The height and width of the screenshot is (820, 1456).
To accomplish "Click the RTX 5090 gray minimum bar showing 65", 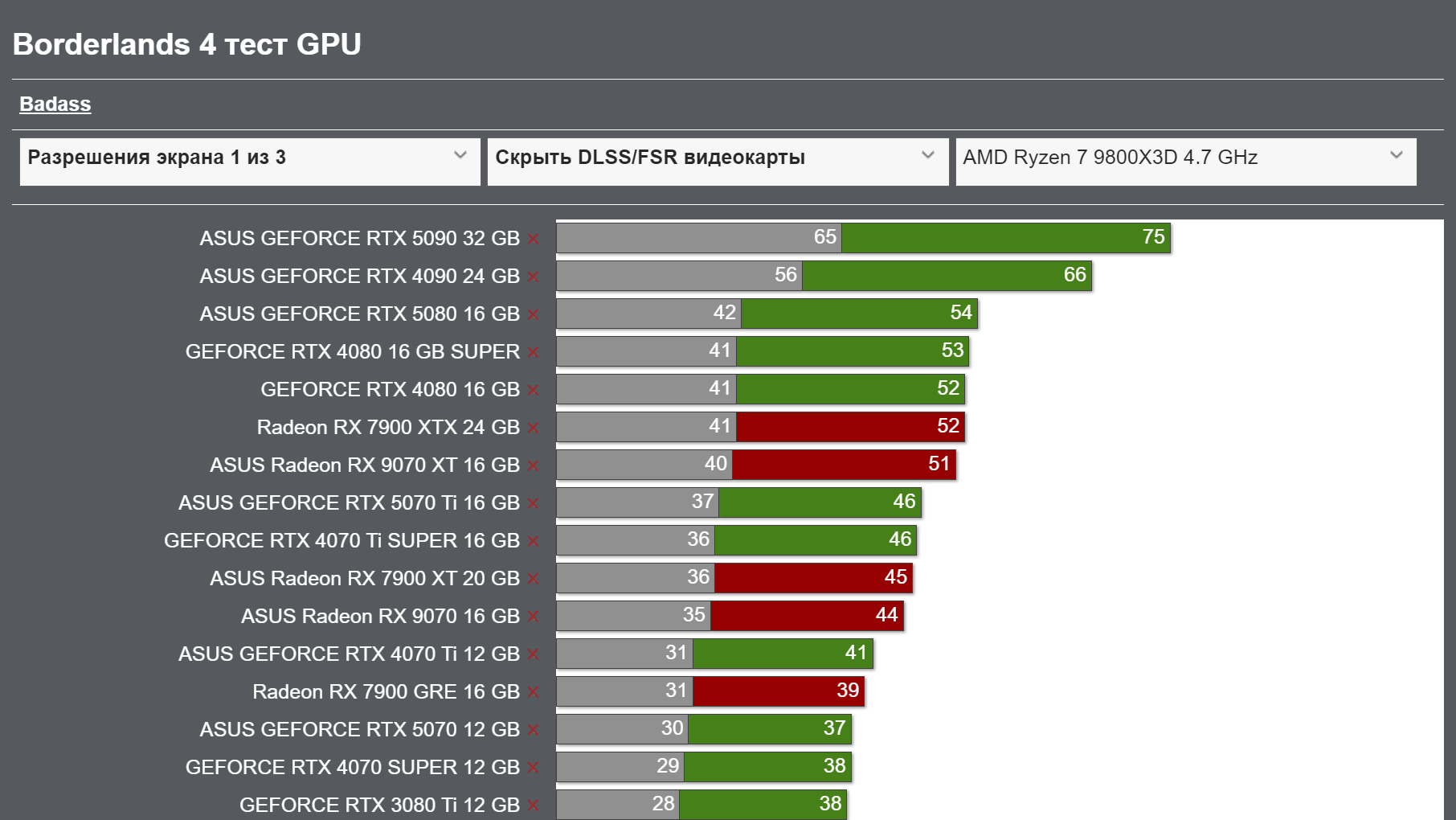I will [x=699, y=238].
